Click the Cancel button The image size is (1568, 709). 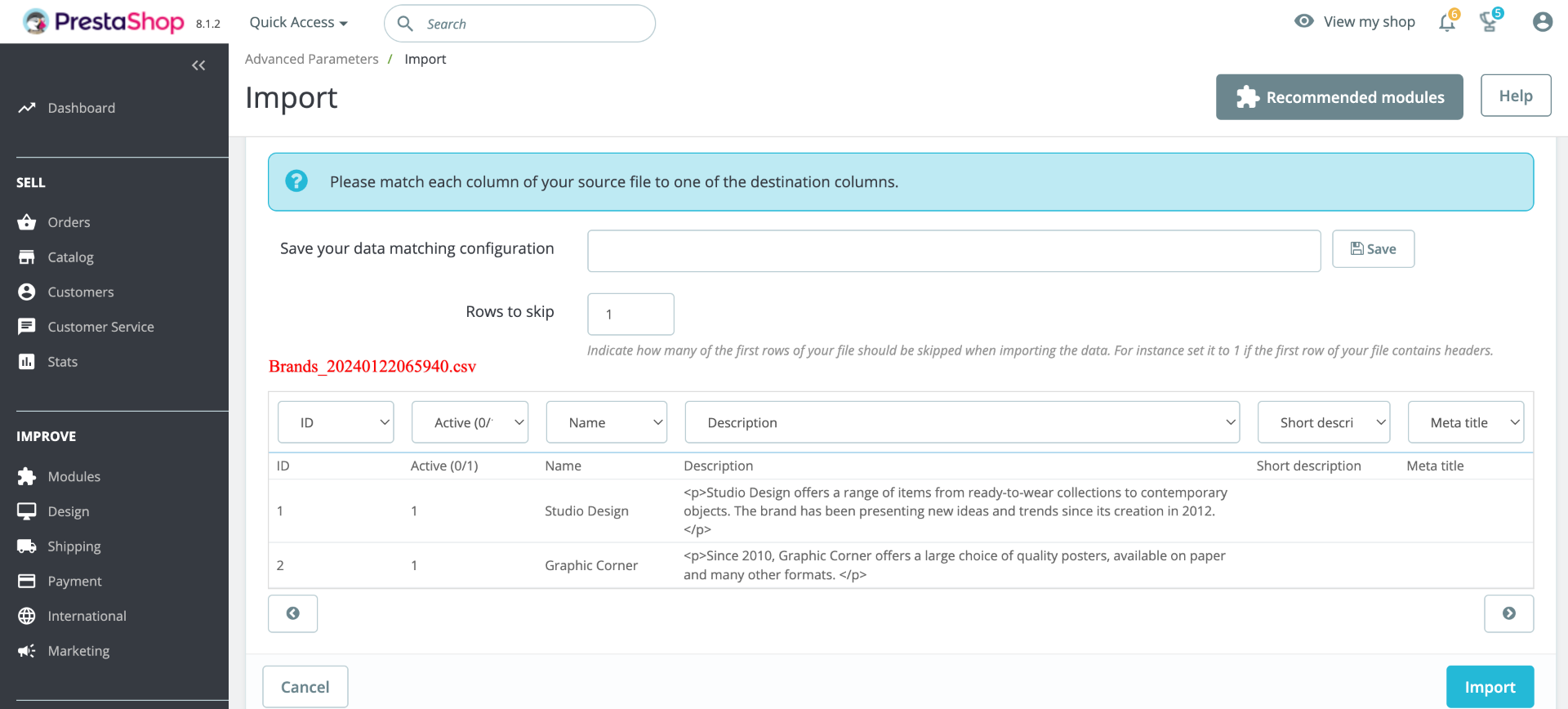click(305, 687)
